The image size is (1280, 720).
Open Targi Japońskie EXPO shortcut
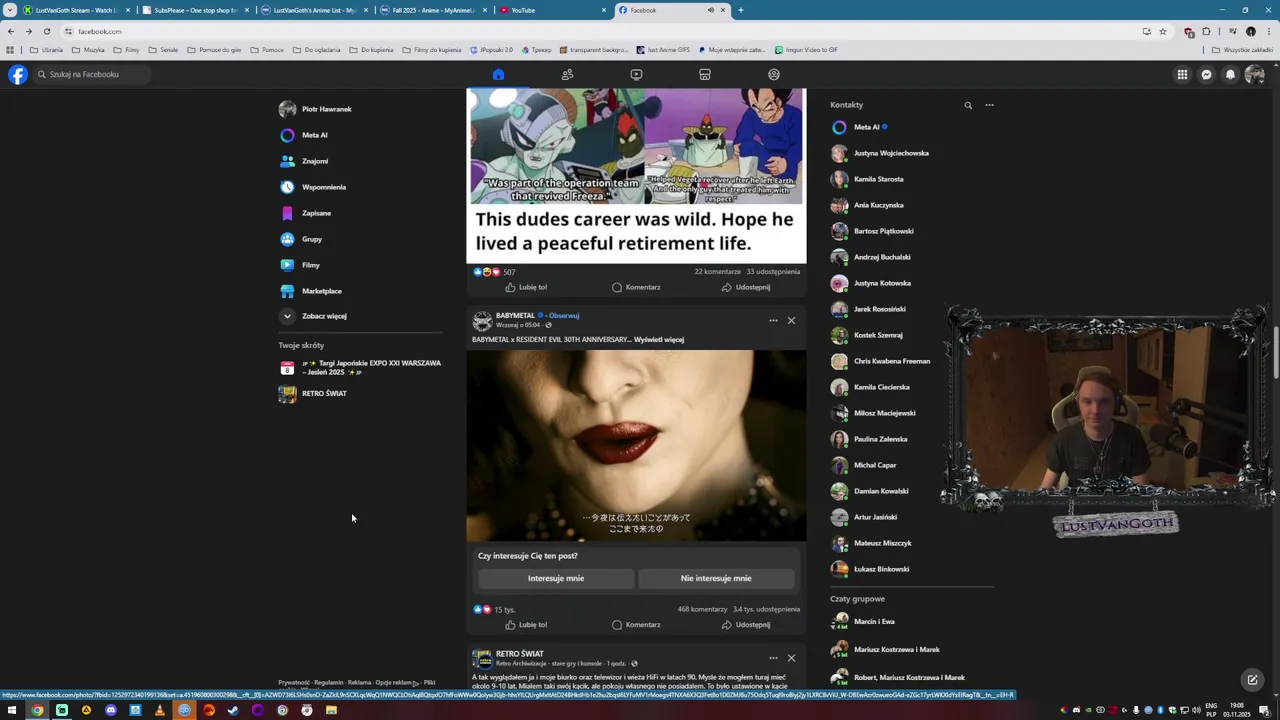click(x=360, y=367)
